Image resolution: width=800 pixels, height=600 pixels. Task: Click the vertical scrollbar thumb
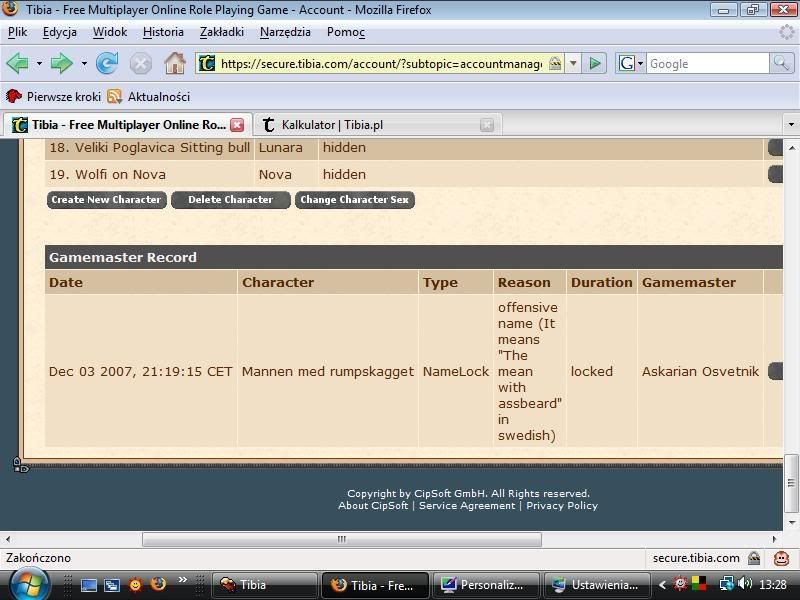pos(791,483)
